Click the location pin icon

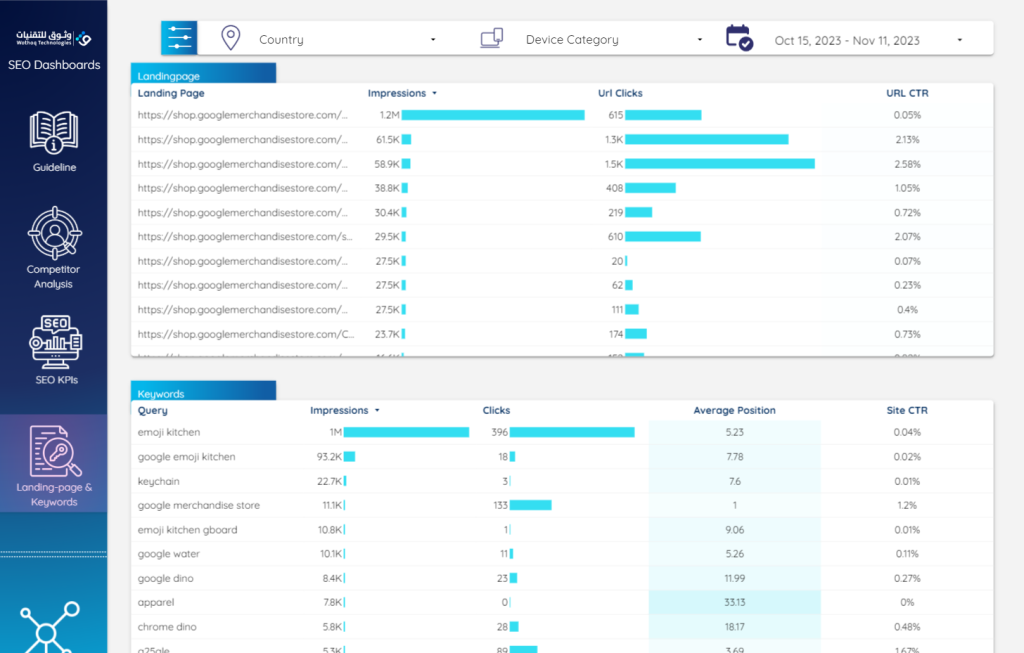click(x=231, y=39)
